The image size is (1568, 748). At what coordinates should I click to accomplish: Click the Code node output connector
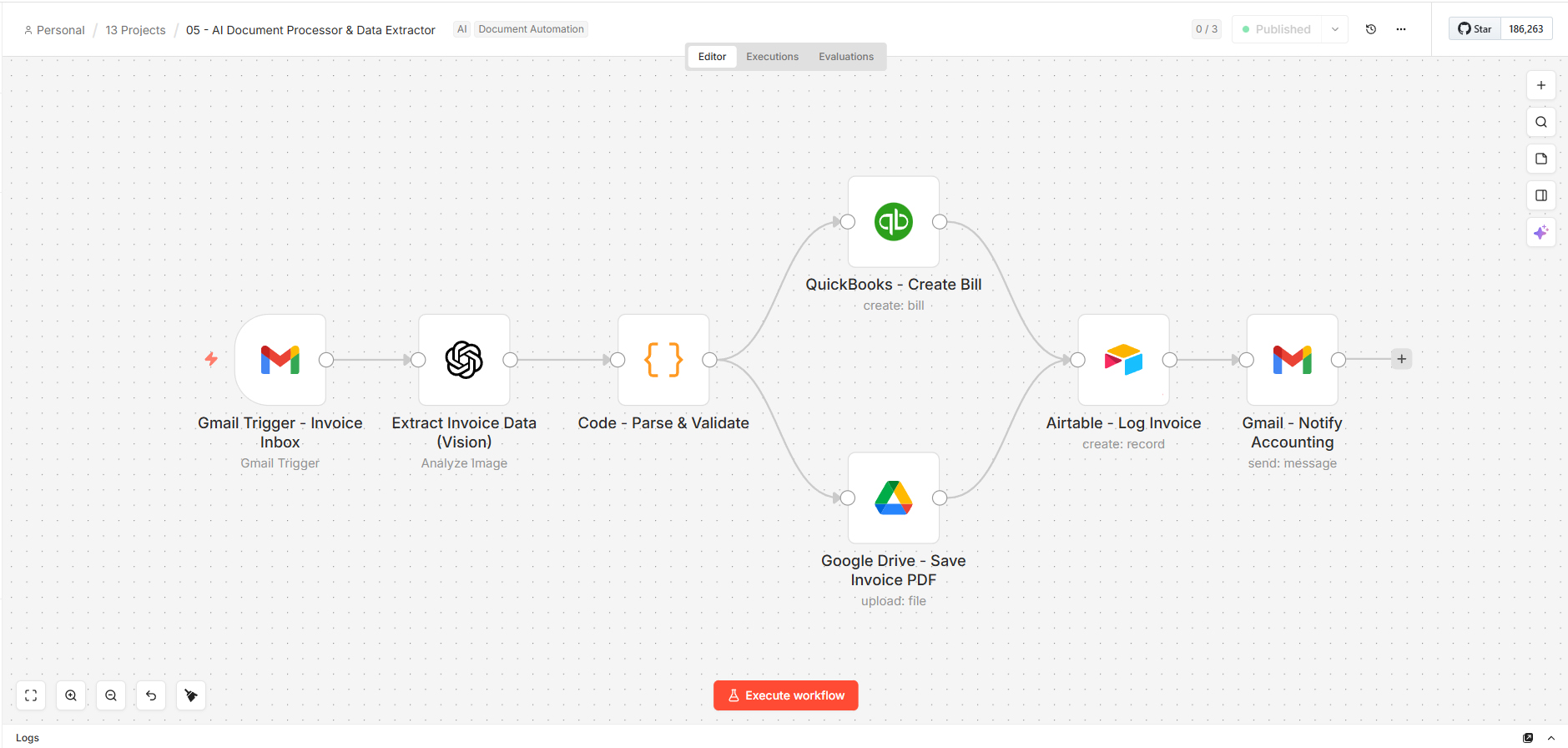[x=710, y=360]
